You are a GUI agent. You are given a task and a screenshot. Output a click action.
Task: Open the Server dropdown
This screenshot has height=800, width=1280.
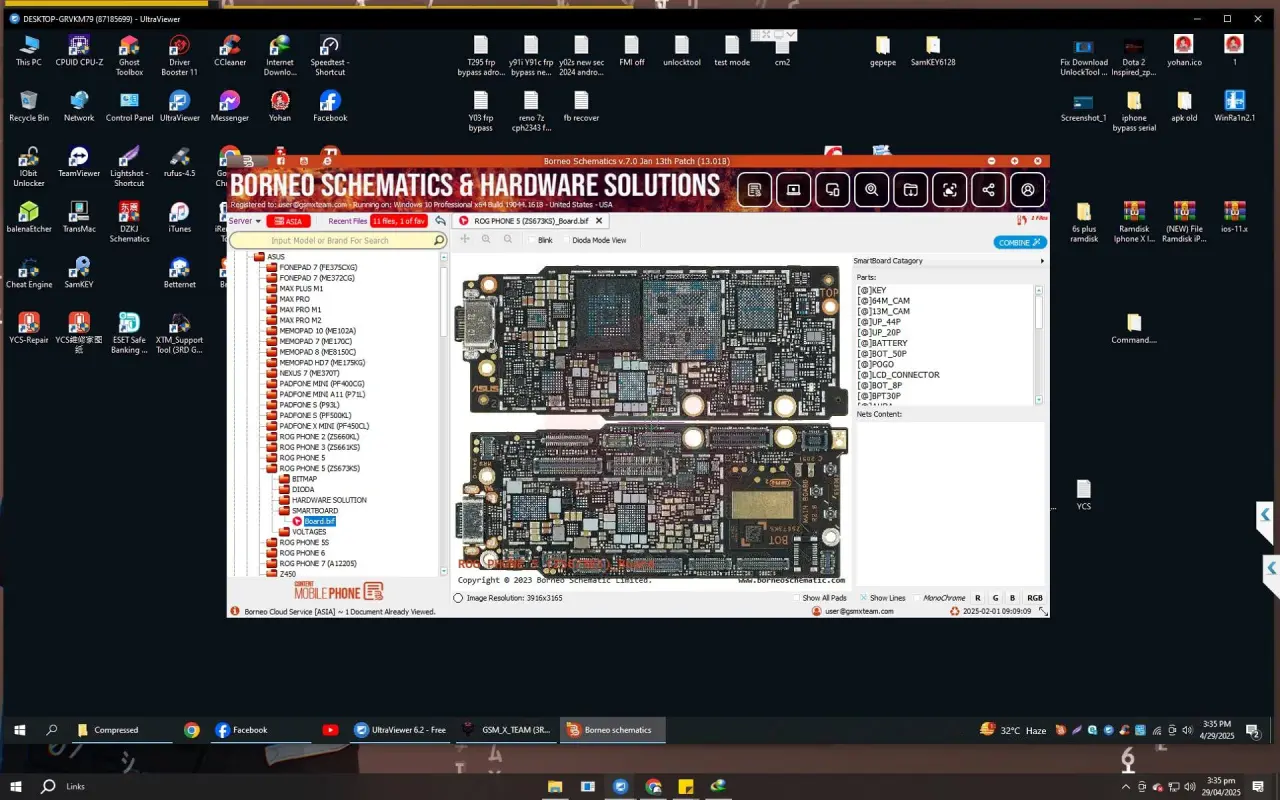pos(245,221)
